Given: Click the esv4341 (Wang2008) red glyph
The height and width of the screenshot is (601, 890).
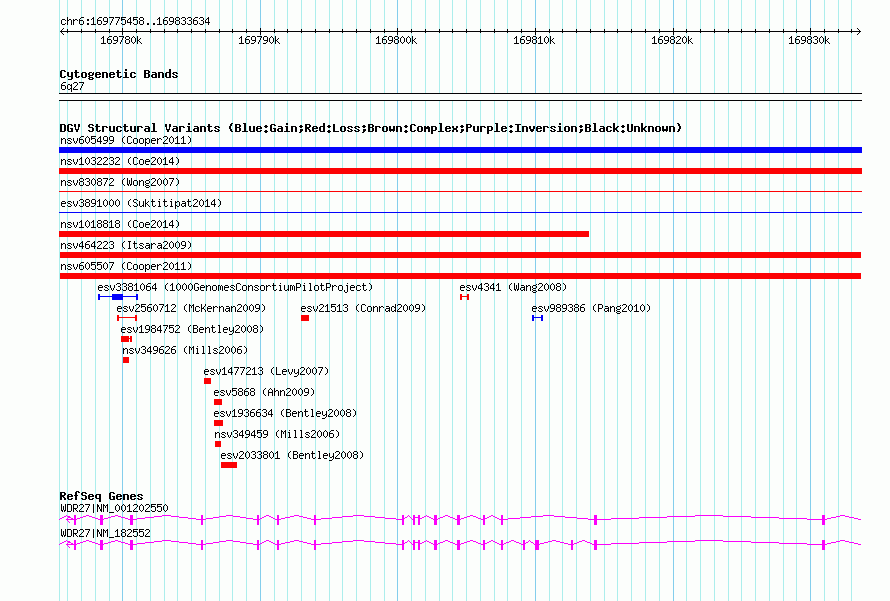Looking at the screenshot, I should [x=464, y=297].
